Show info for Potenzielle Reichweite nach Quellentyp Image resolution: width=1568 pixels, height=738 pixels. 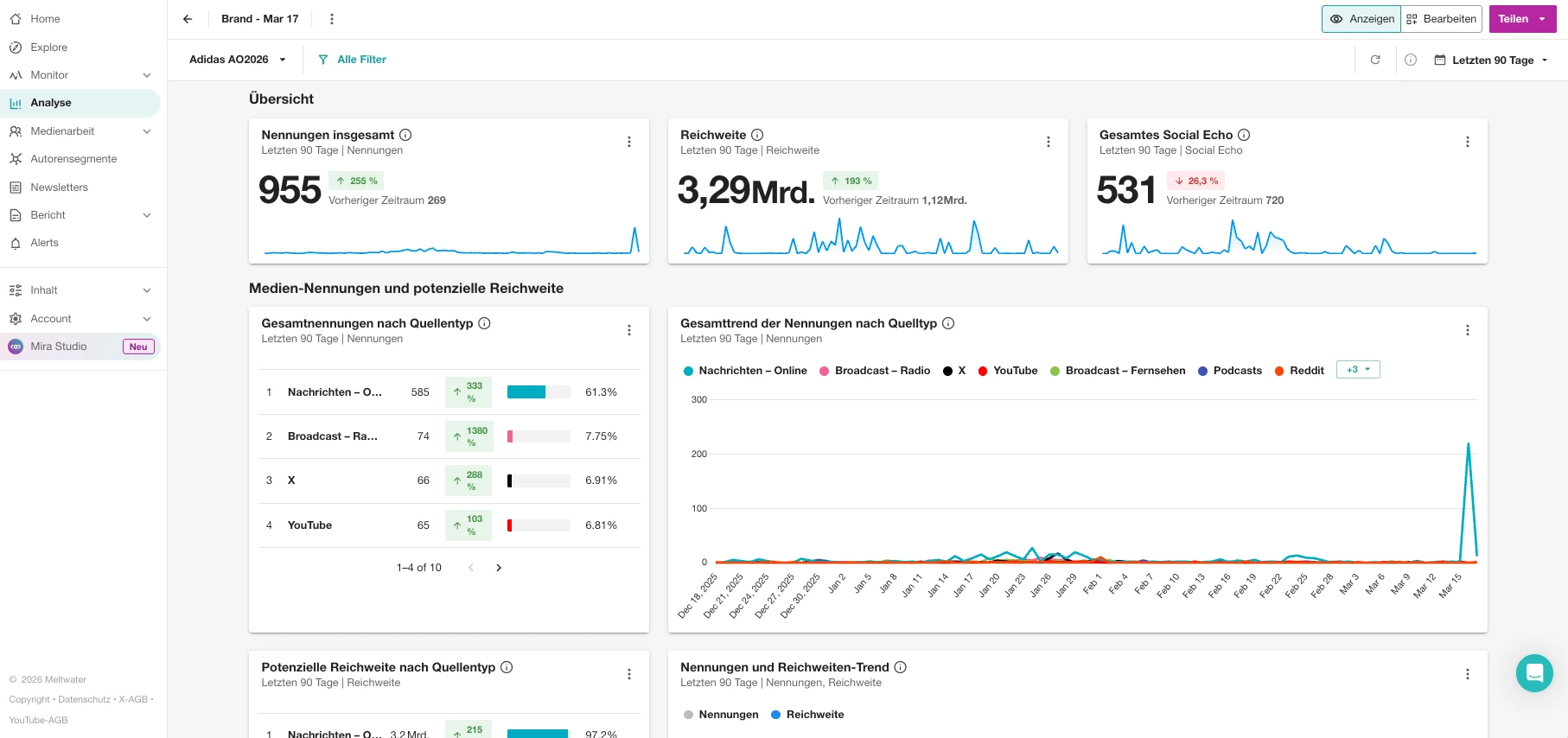tap(507, 667)
